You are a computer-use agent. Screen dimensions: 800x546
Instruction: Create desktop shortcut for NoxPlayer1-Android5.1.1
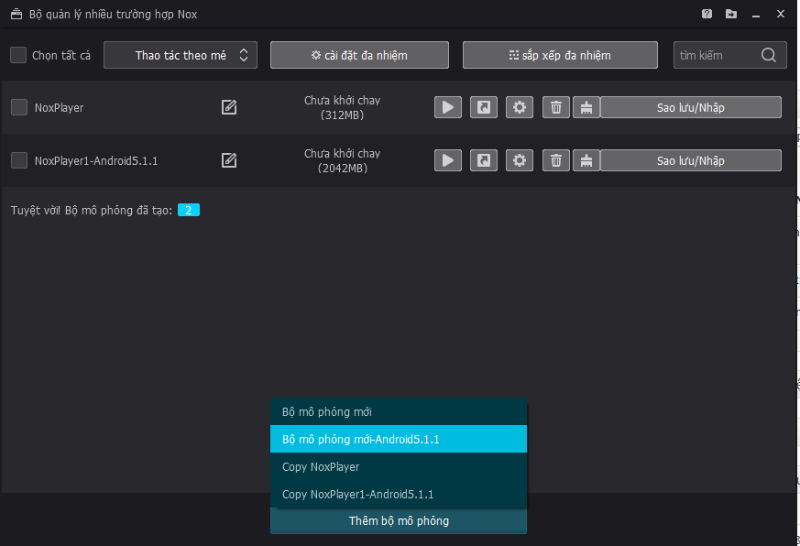484,160
